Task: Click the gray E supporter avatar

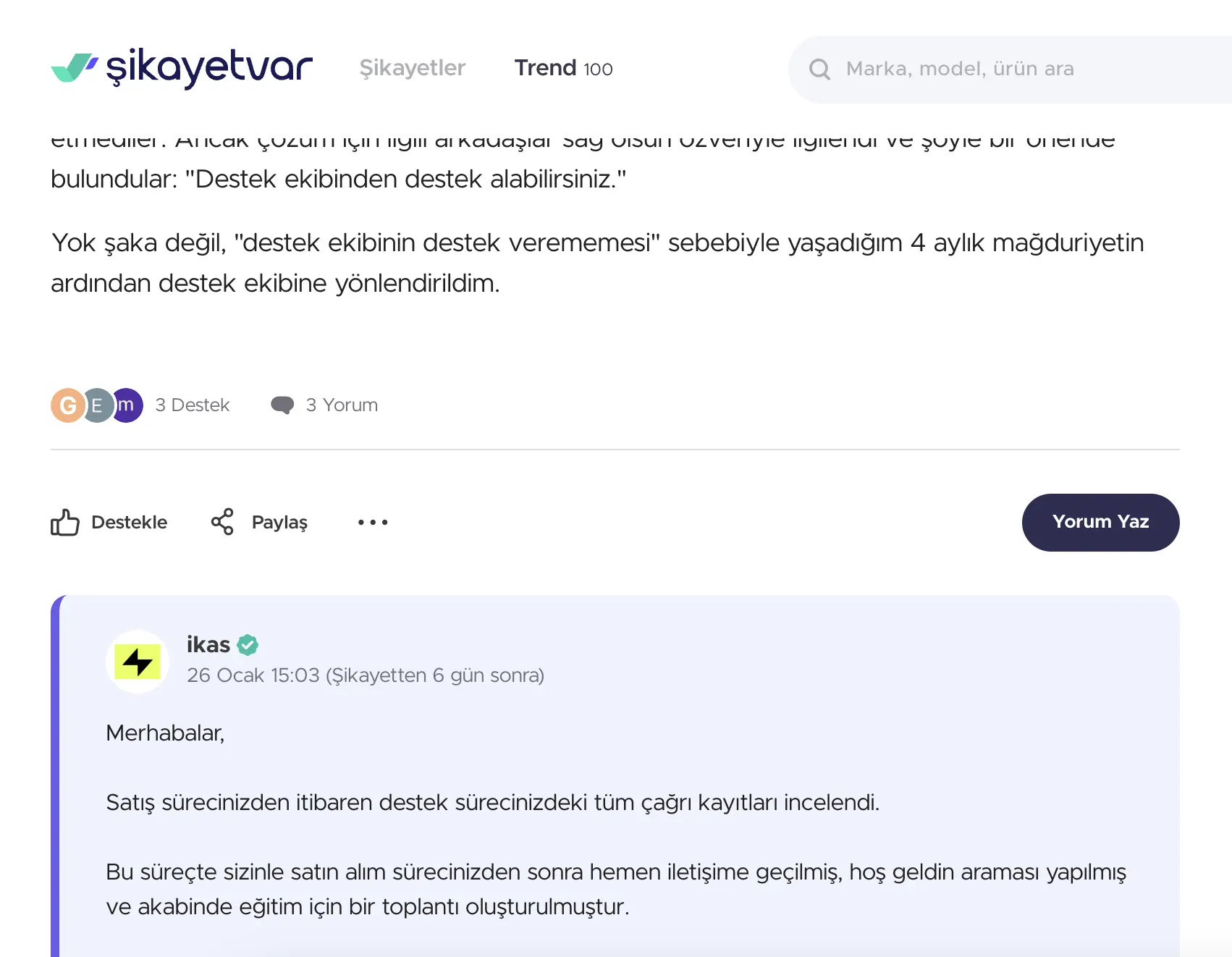Action: (x=97, y=405)
